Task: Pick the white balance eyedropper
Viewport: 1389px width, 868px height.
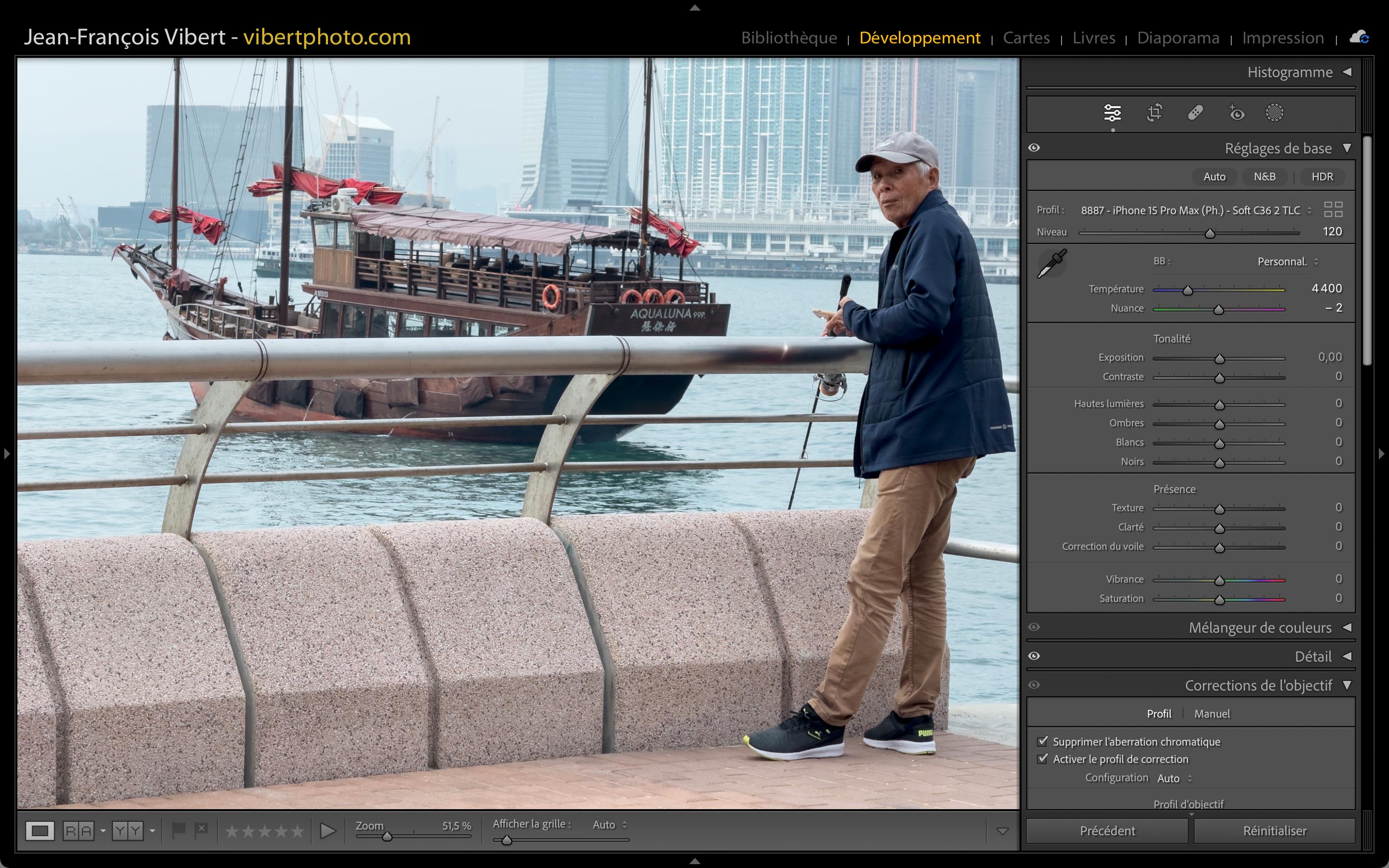Action: click(x=1051, y=263)
